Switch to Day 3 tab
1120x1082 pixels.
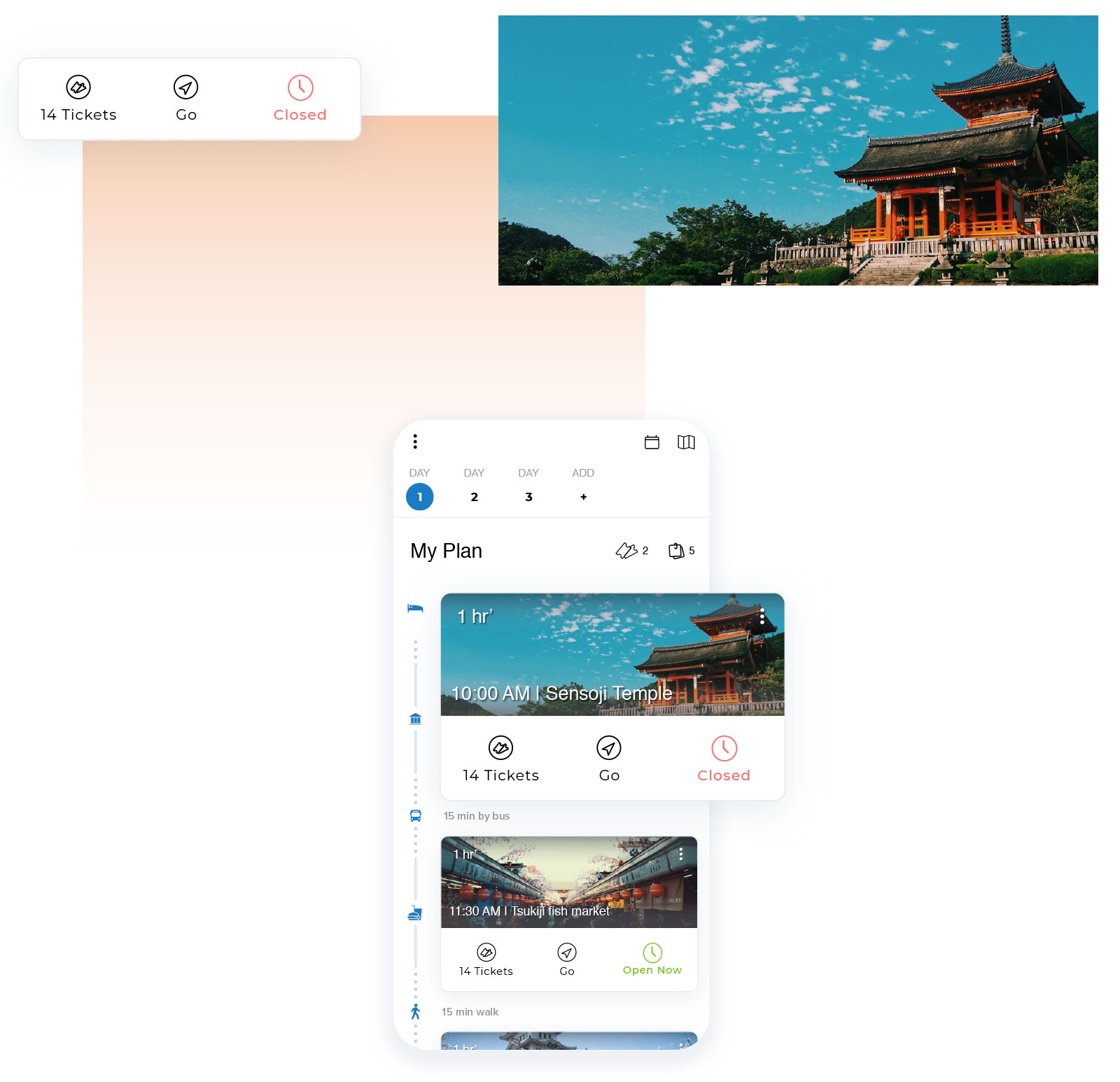[528, 497]
